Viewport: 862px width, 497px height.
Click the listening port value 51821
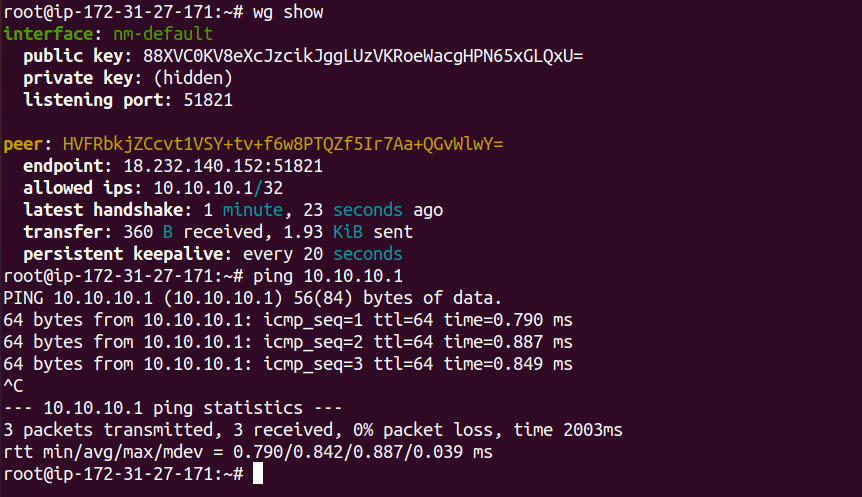(x=198, y=99)
